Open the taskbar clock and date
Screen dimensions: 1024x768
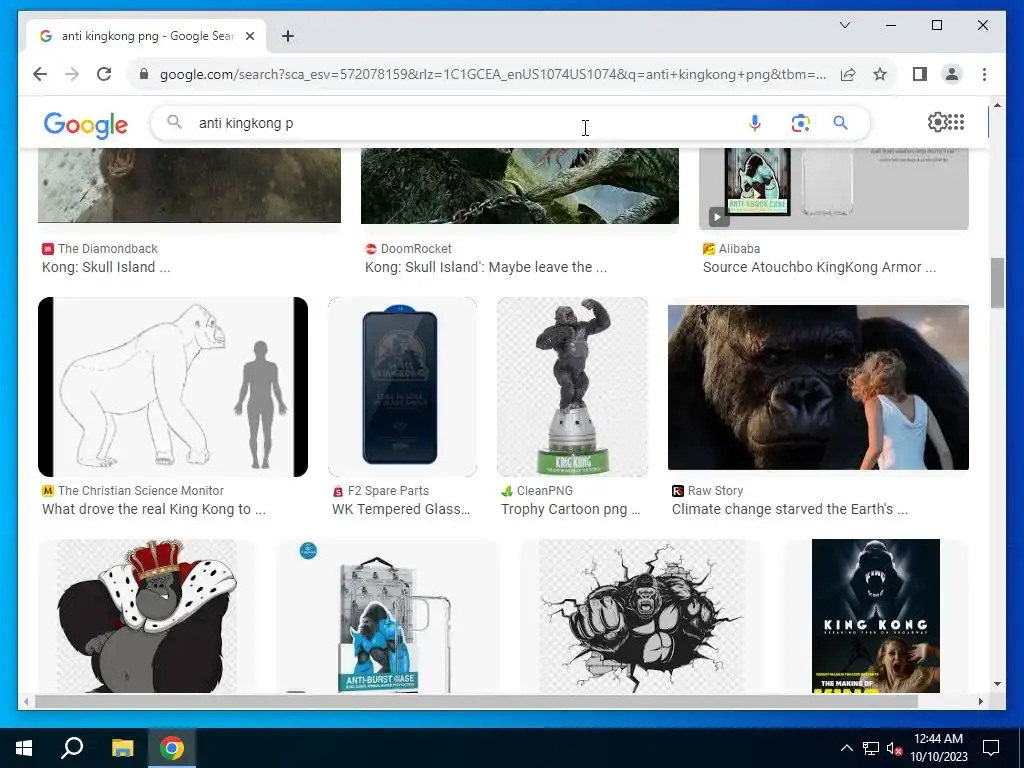(938, 748)
